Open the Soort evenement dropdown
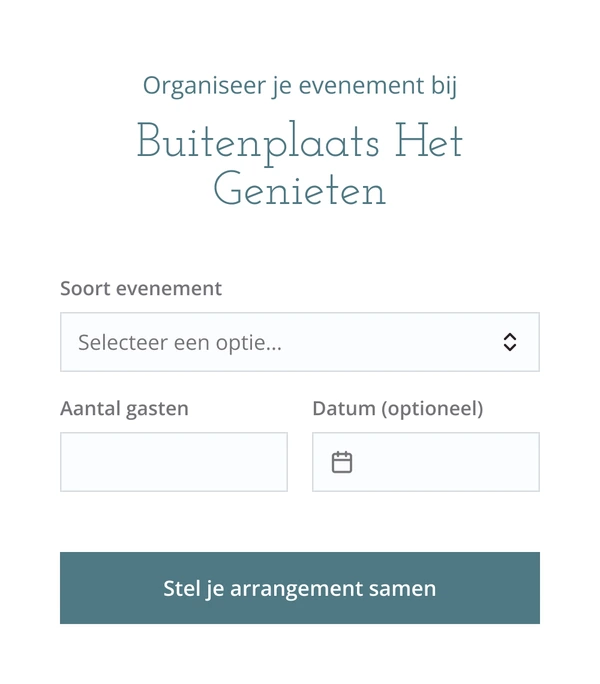Image resolution: width=600 pixels, height=684 pixels. pos(300,342)
